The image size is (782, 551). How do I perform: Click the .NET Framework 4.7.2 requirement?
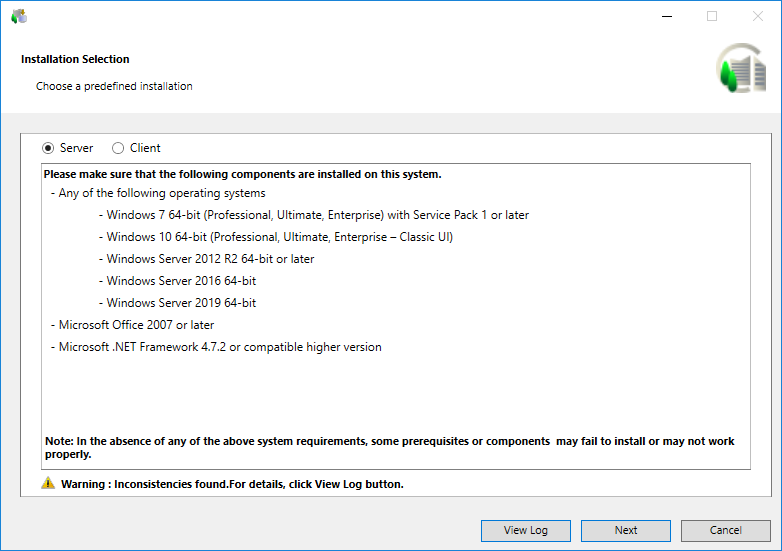click(x=220, y=347)
